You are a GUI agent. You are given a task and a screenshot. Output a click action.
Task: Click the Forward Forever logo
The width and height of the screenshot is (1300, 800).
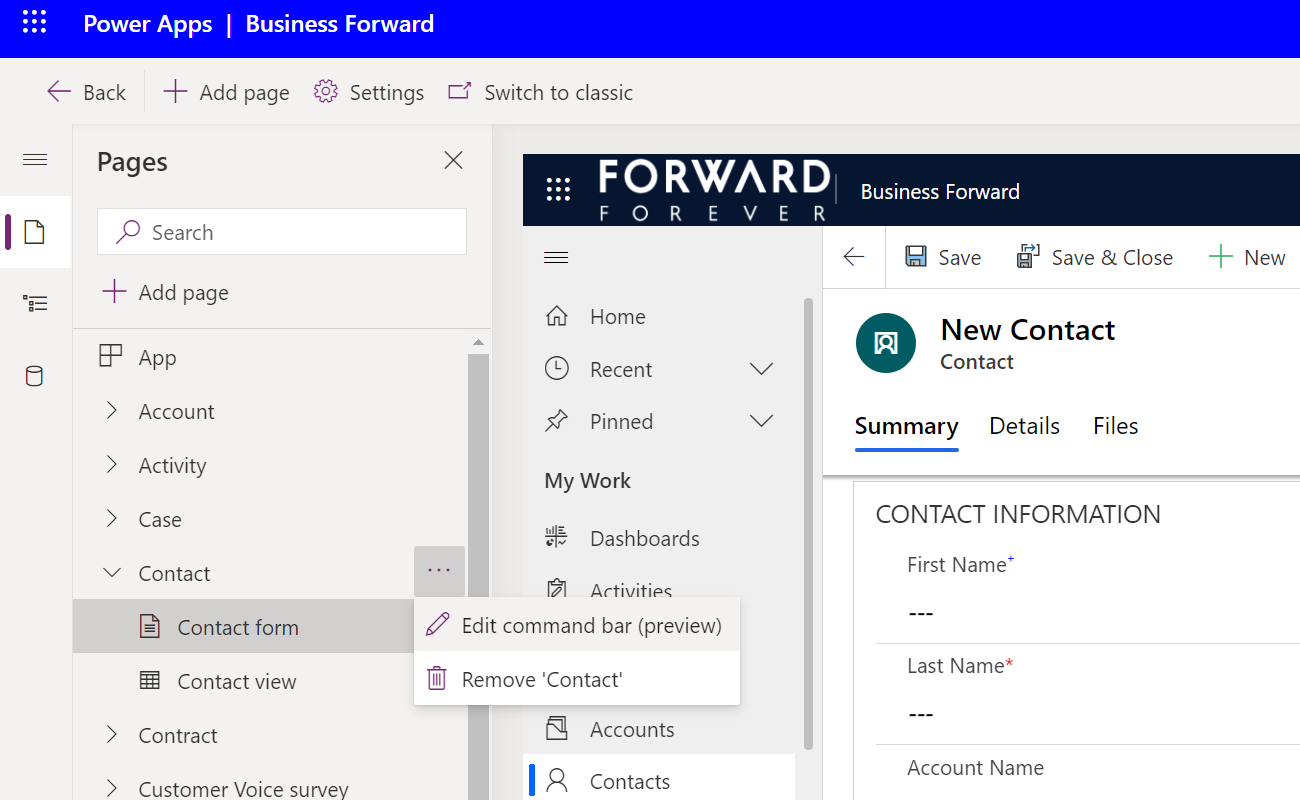714,190
